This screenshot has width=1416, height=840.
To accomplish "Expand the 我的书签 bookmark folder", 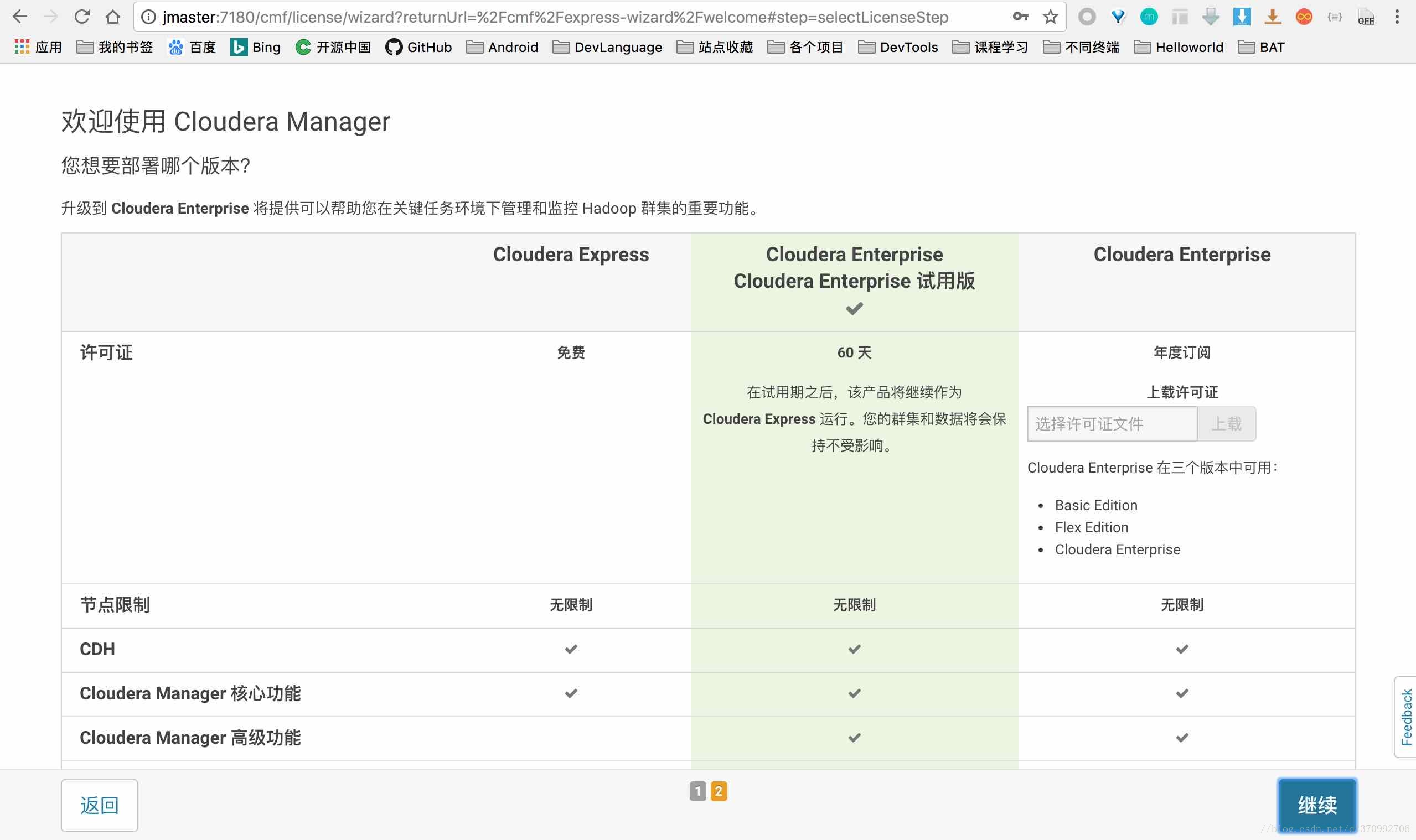I will (115, 47).
